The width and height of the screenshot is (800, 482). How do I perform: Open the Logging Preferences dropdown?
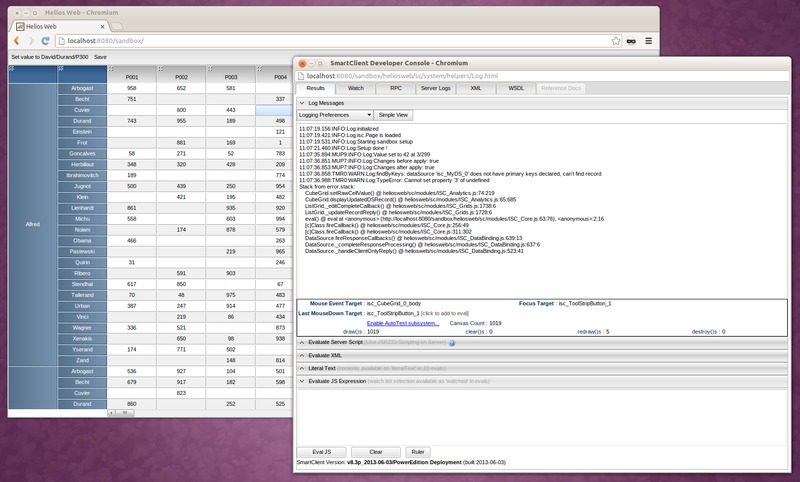pos(335,115)
